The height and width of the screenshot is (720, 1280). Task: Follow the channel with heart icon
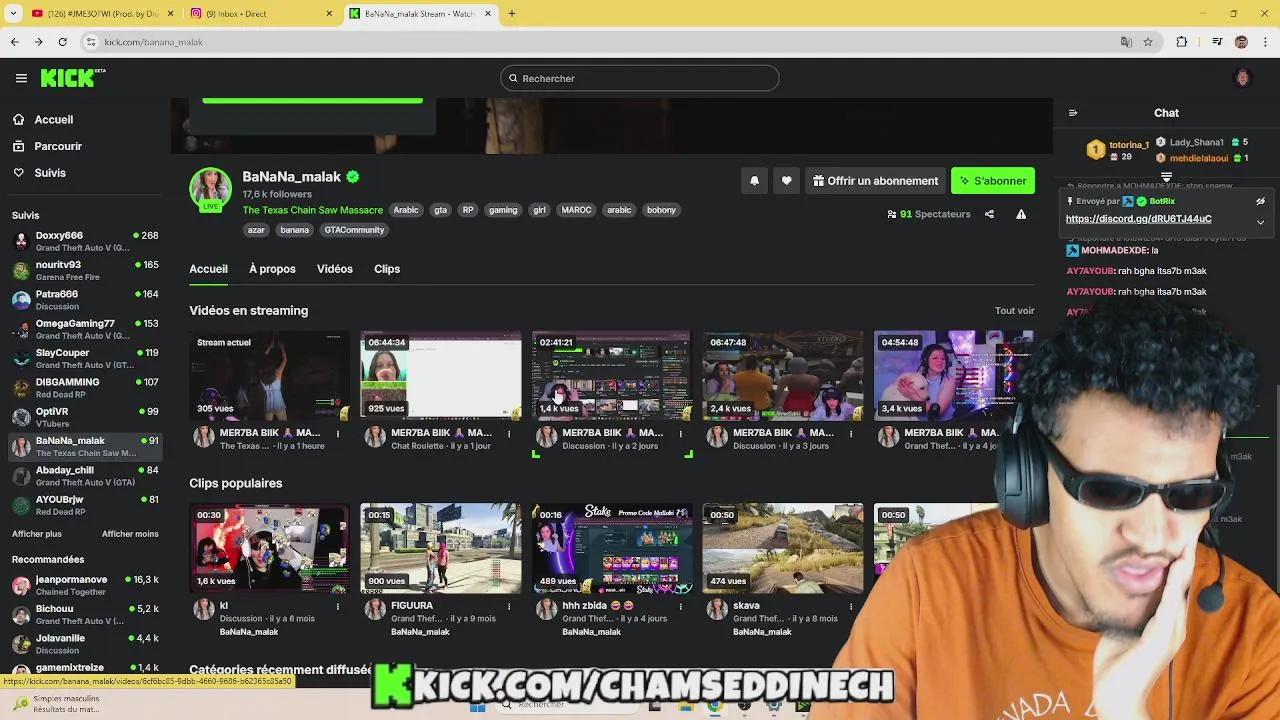786,181
